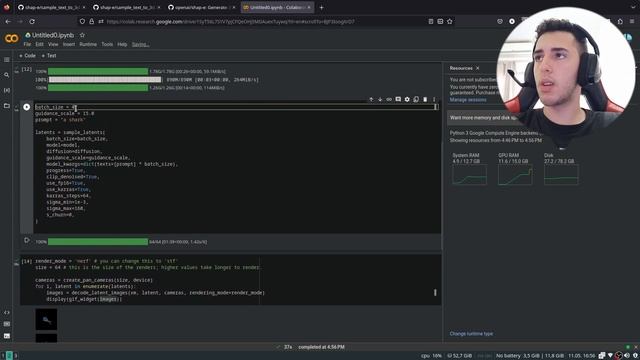Run the batch_size code cell
The height and width of the screenshot is (360, 640).
(x=27, y=107)
